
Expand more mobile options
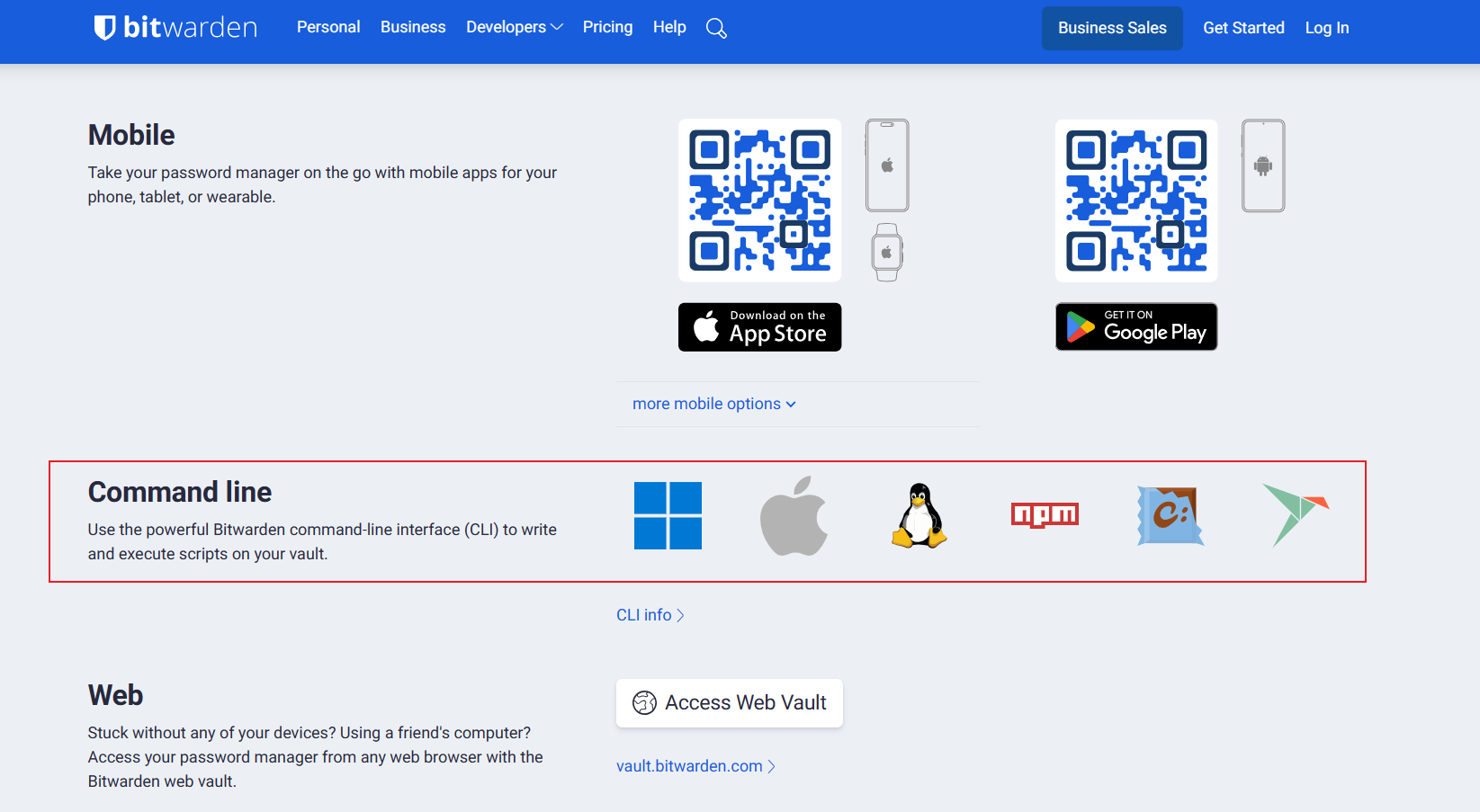714,404
